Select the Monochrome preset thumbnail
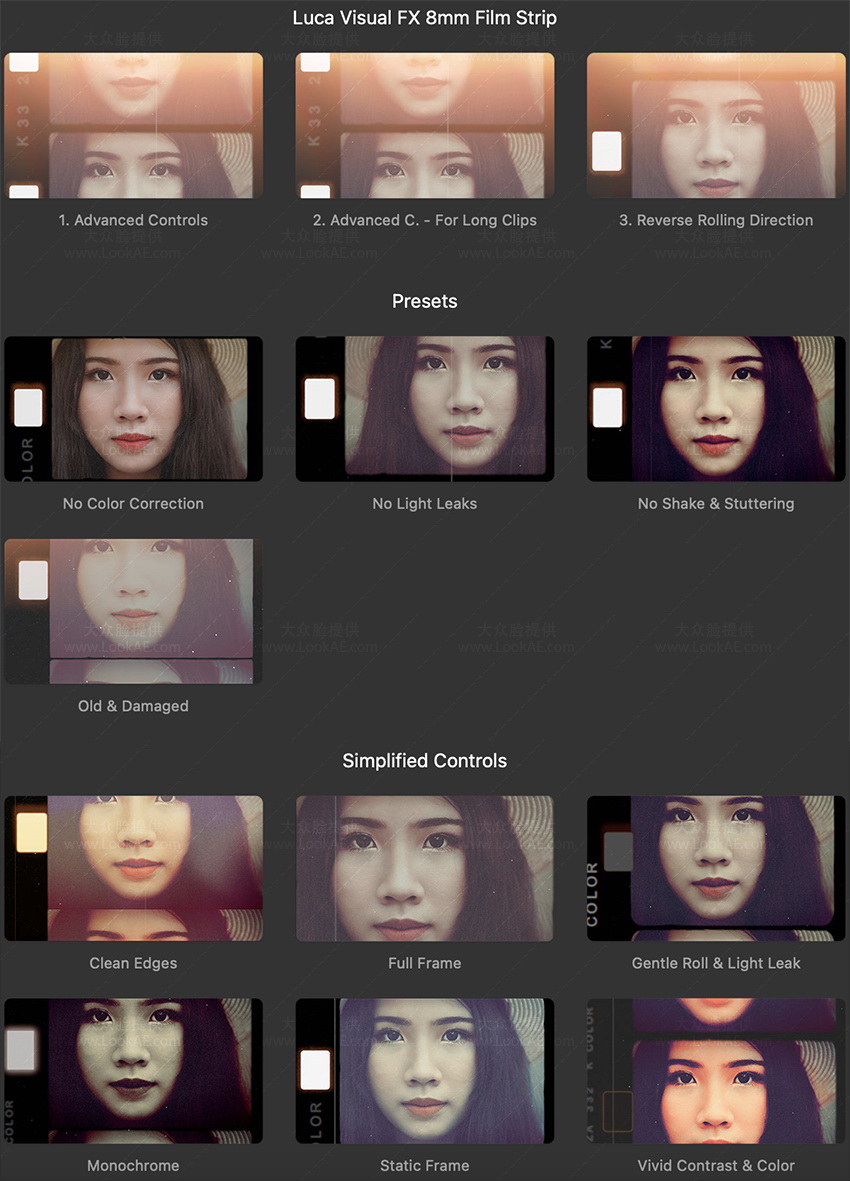Viewport: 850px width, 1181px height. [133, 1070]
